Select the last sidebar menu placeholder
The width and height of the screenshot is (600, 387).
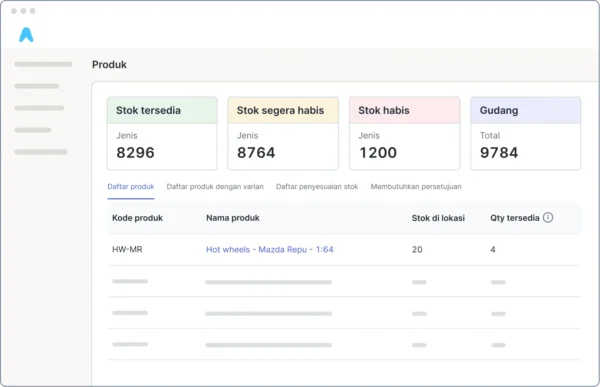[41, 152]
